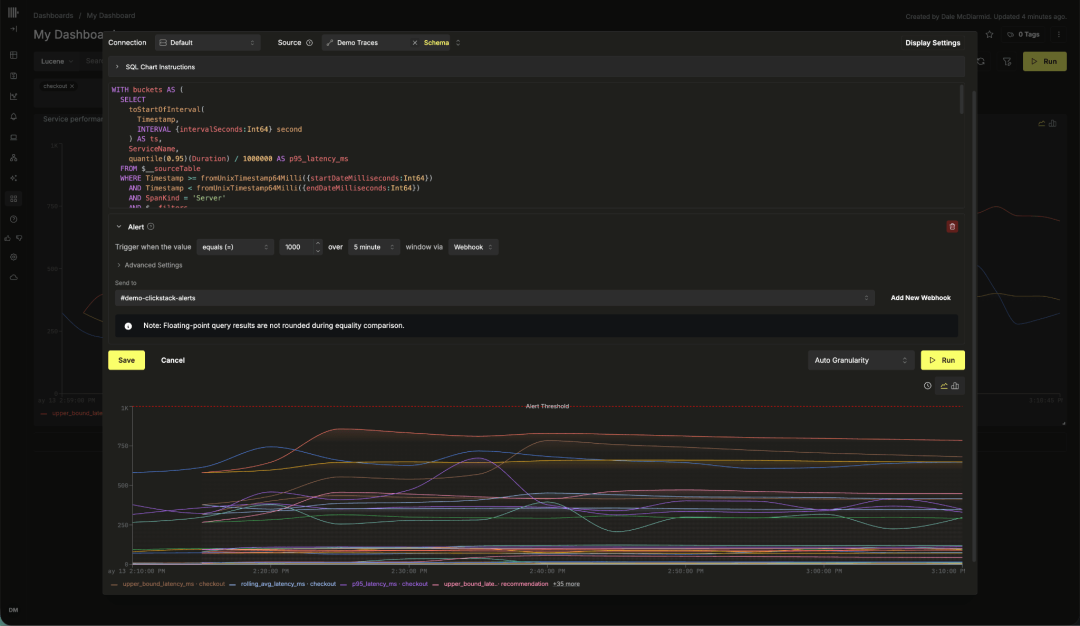Delete the alert with the red trash icon
Viewport: 1080px width, 626px height.
[x=952, y=227]
